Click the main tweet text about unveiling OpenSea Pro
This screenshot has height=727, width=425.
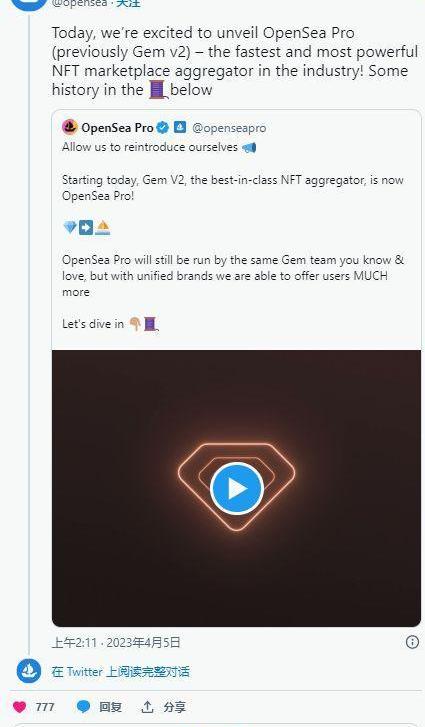tap(235, 61)
